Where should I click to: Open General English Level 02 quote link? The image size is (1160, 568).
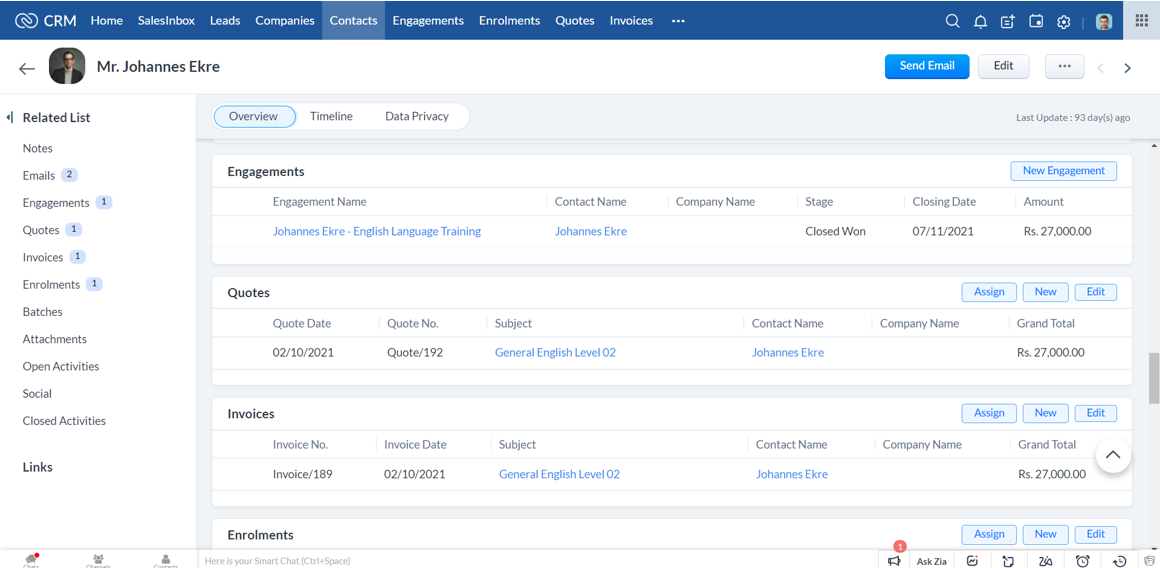(555, 353)
